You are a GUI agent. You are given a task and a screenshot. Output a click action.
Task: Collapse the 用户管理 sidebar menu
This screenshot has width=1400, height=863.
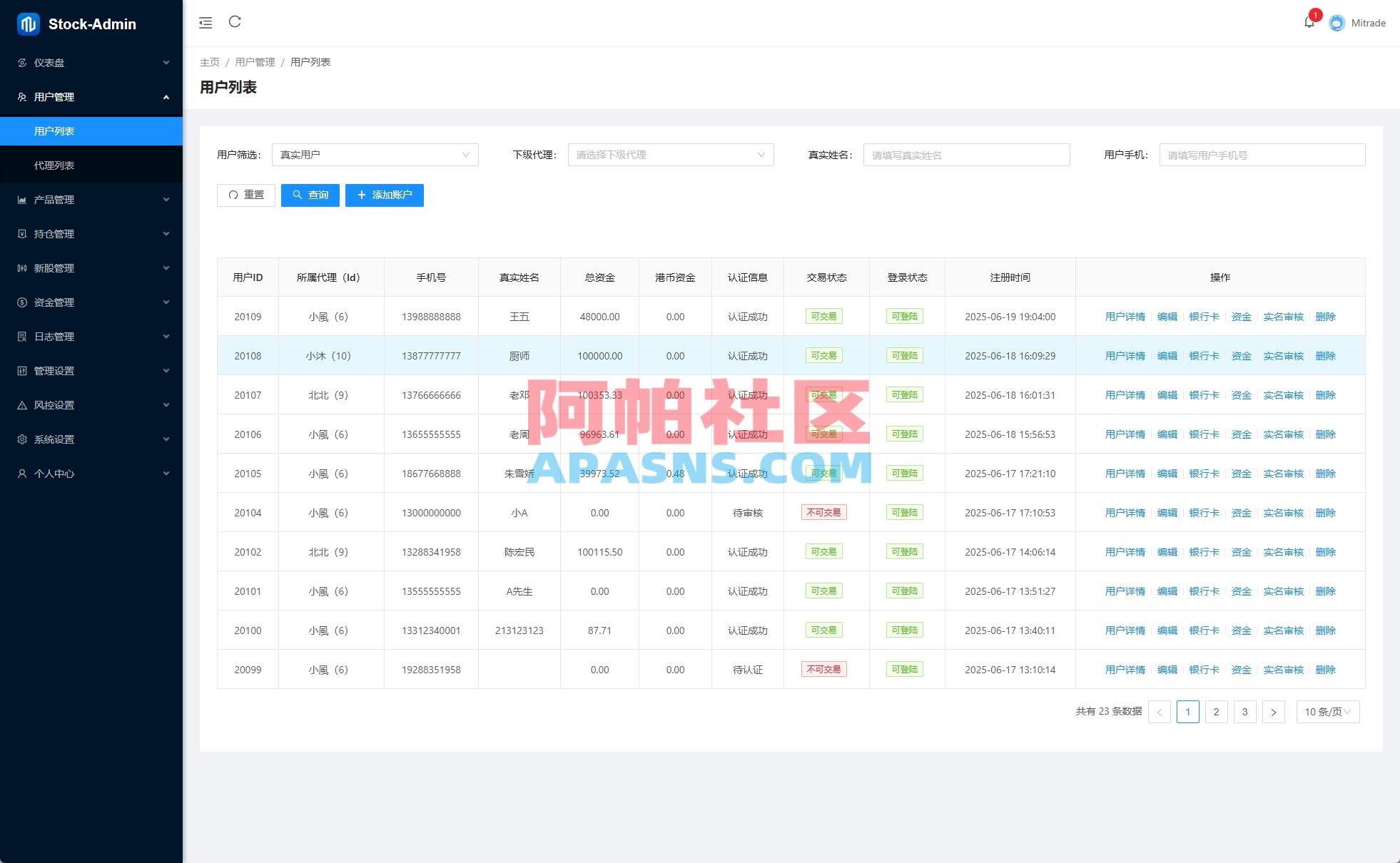(91, 97)
